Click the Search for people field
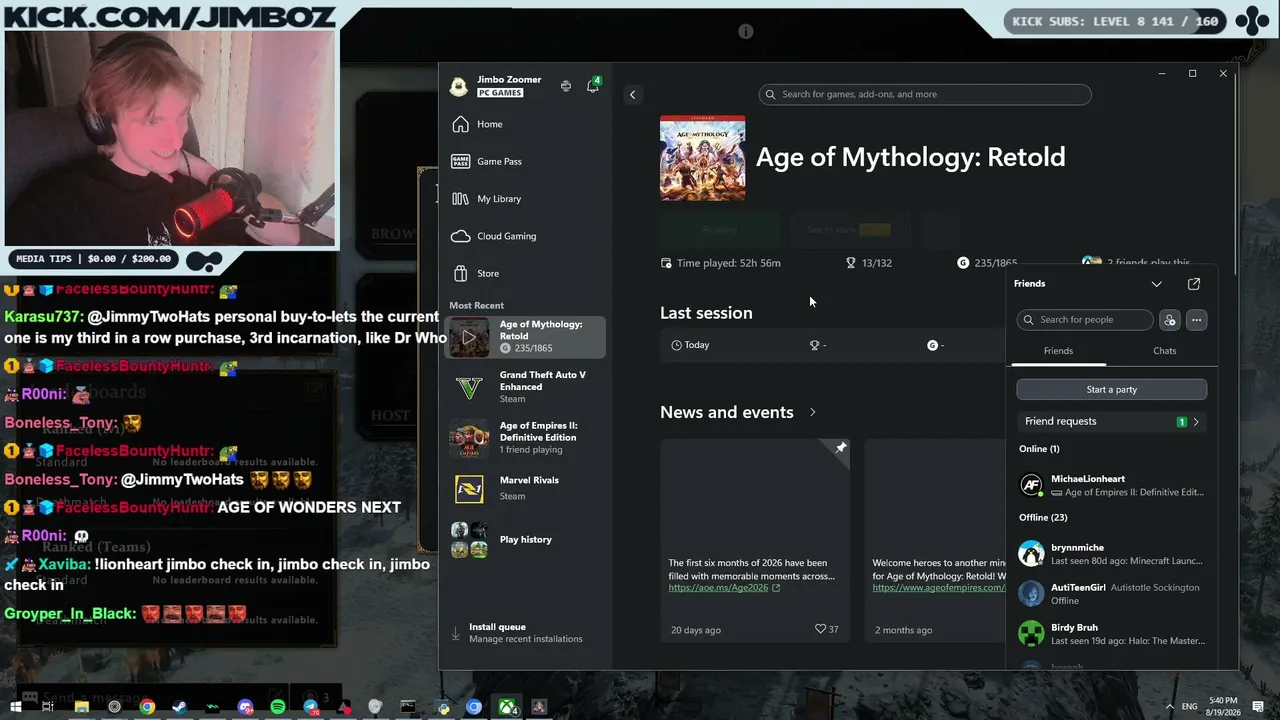Screen dimensions: 1280x720 pos(1085,320)
